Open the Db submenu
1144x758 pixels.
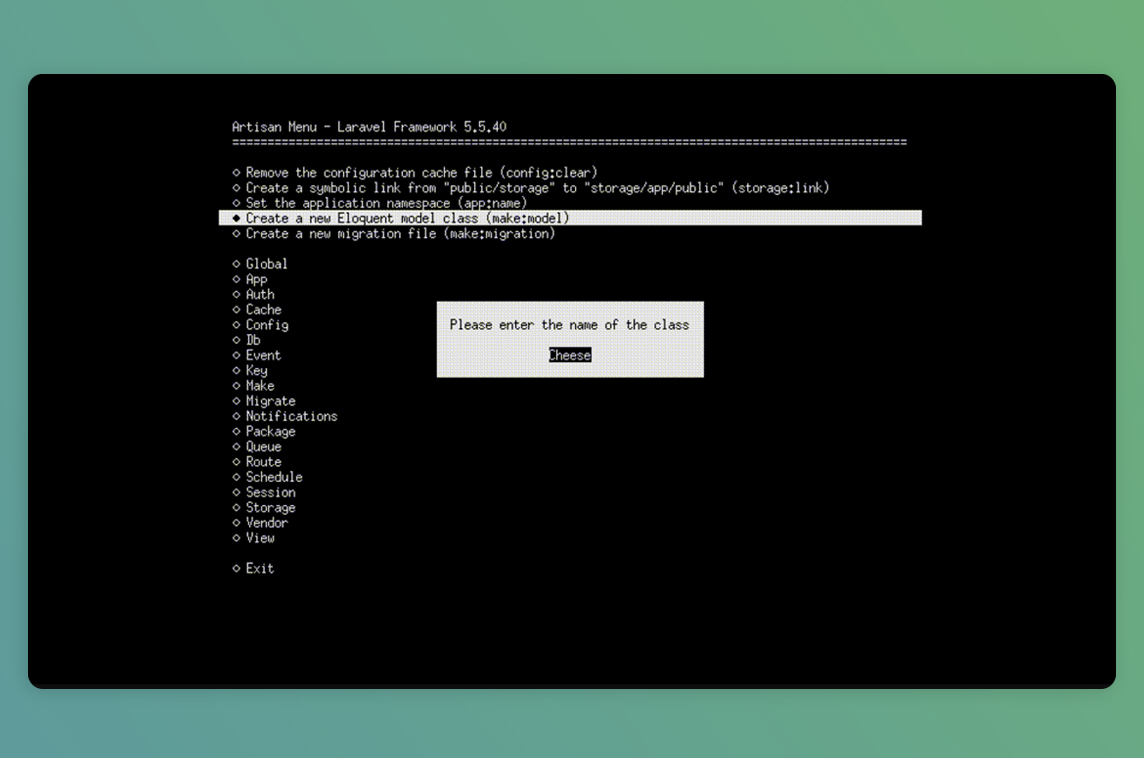pyautogui.click(x=247, y=340)
